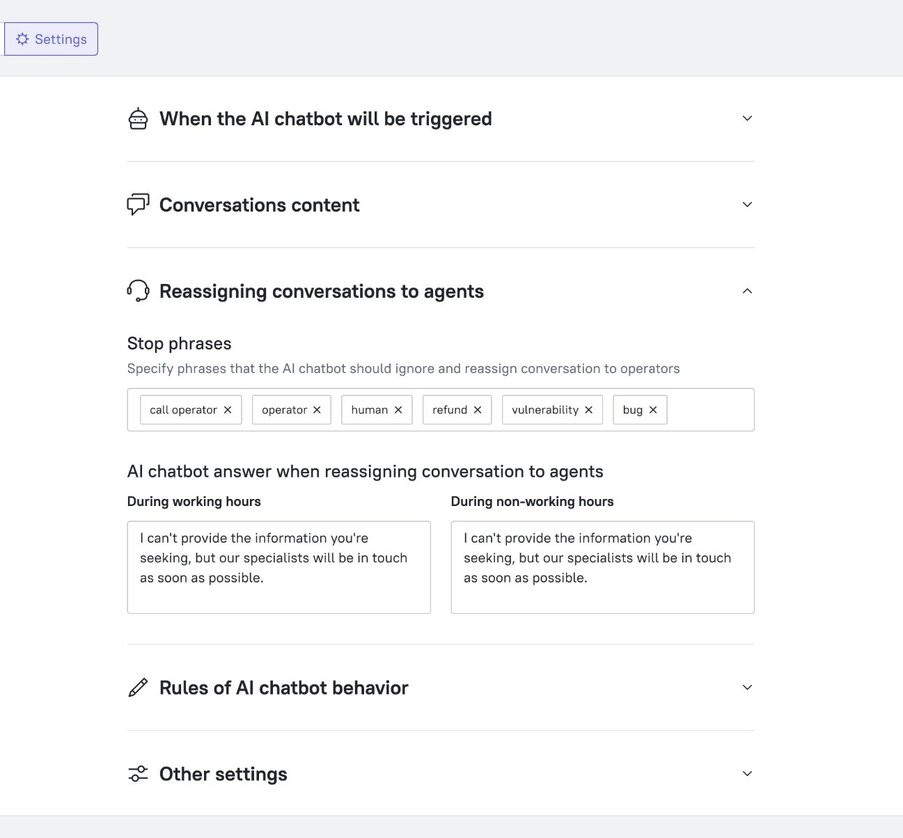This screenshot has width=903, height=838.
Task: Click the pencil icon beside Rules heading
Action: coord(138,688)
